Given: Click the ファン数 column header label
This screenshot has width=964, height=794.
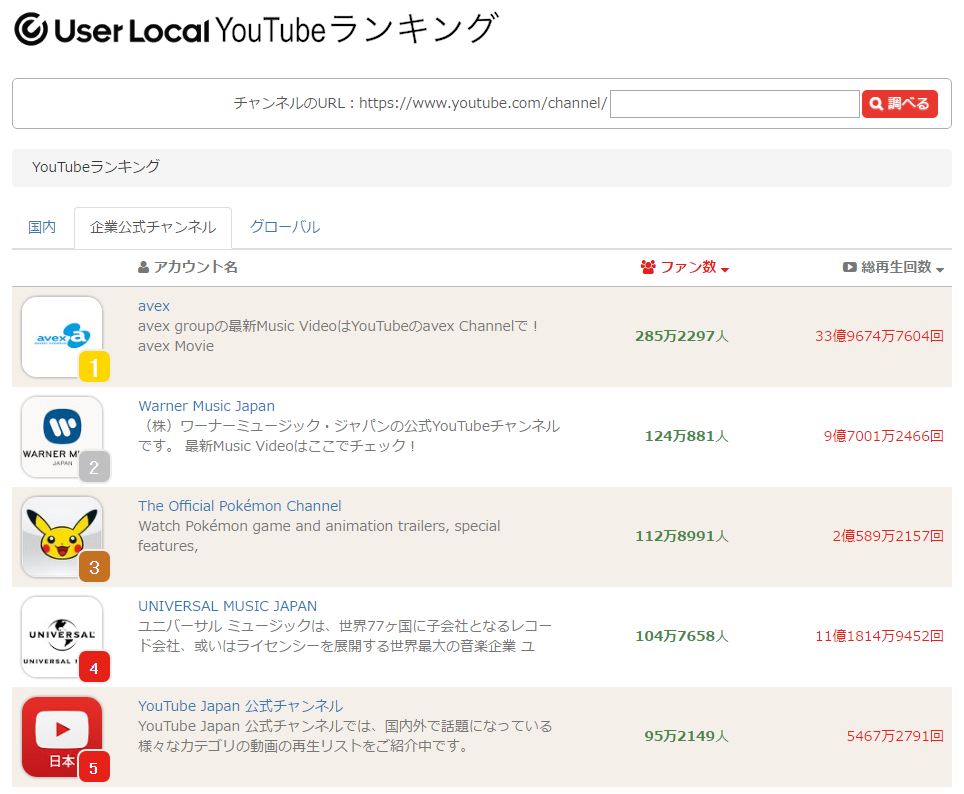Looking at the screenshot, I should coord(688,267).
